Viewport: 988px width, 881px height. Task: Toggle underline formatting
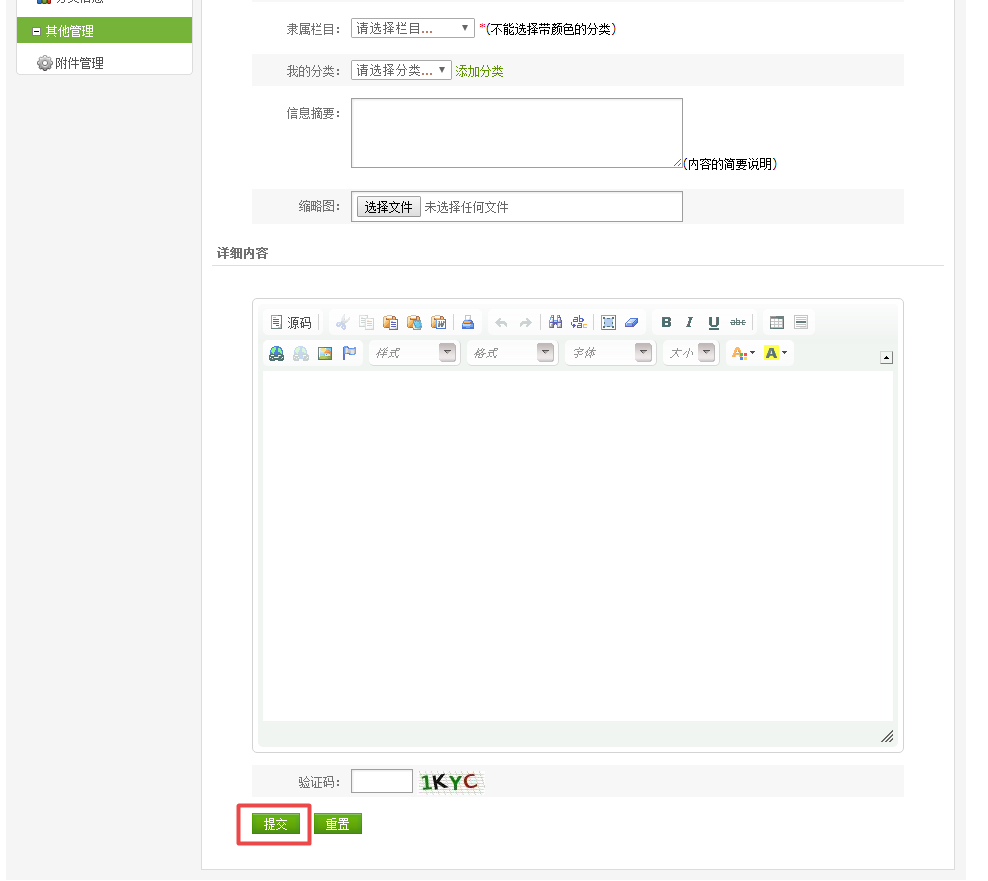[x=713, y=322]
